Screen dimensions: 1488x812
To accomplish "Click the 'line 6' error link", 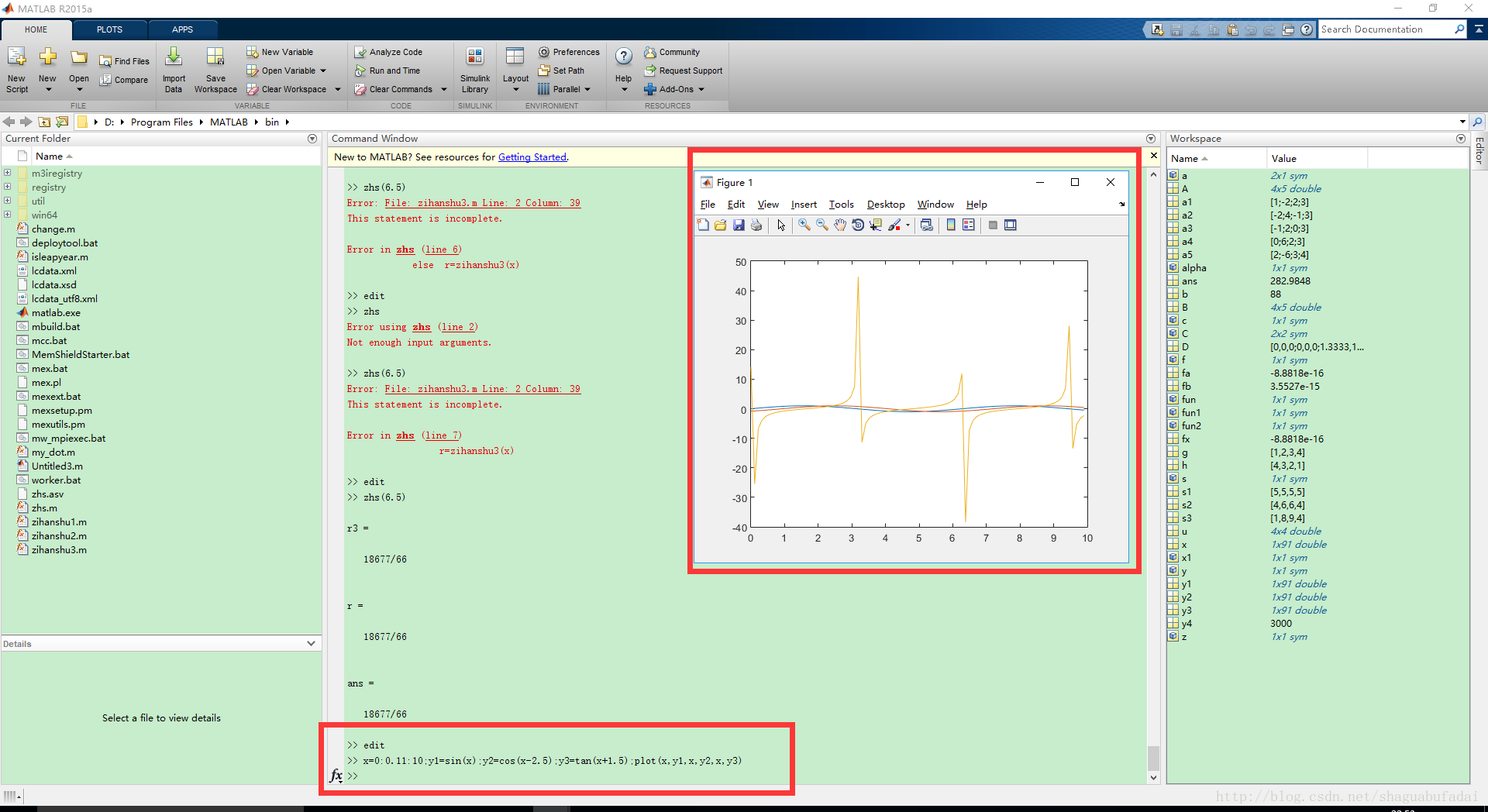I will (442, 249).
